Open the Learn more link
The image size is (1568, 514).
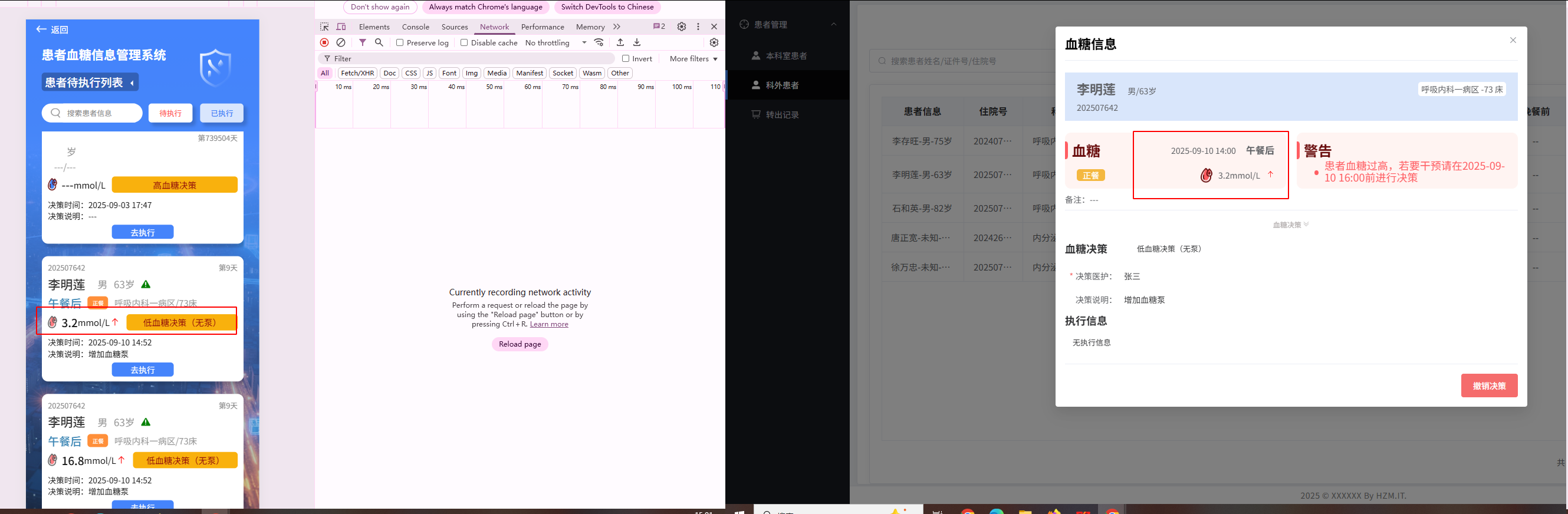549,324
